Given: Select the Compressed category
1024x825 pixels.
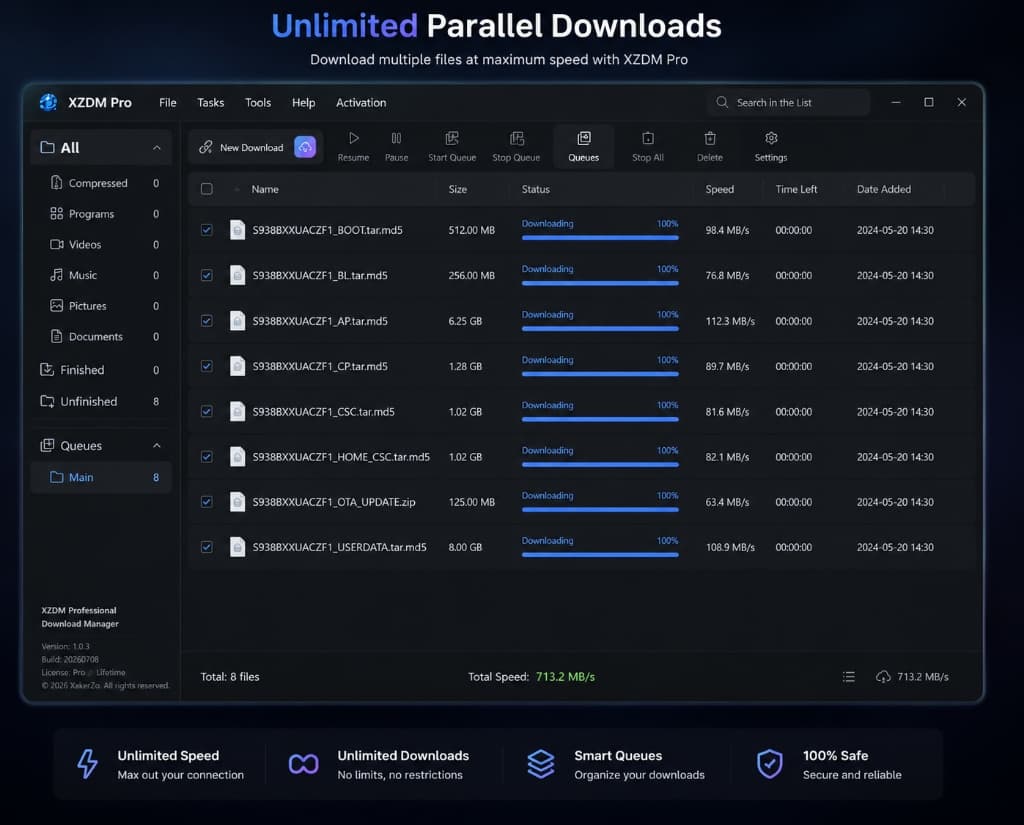Looking at the screenshot, I should click(x=101, y=183).
